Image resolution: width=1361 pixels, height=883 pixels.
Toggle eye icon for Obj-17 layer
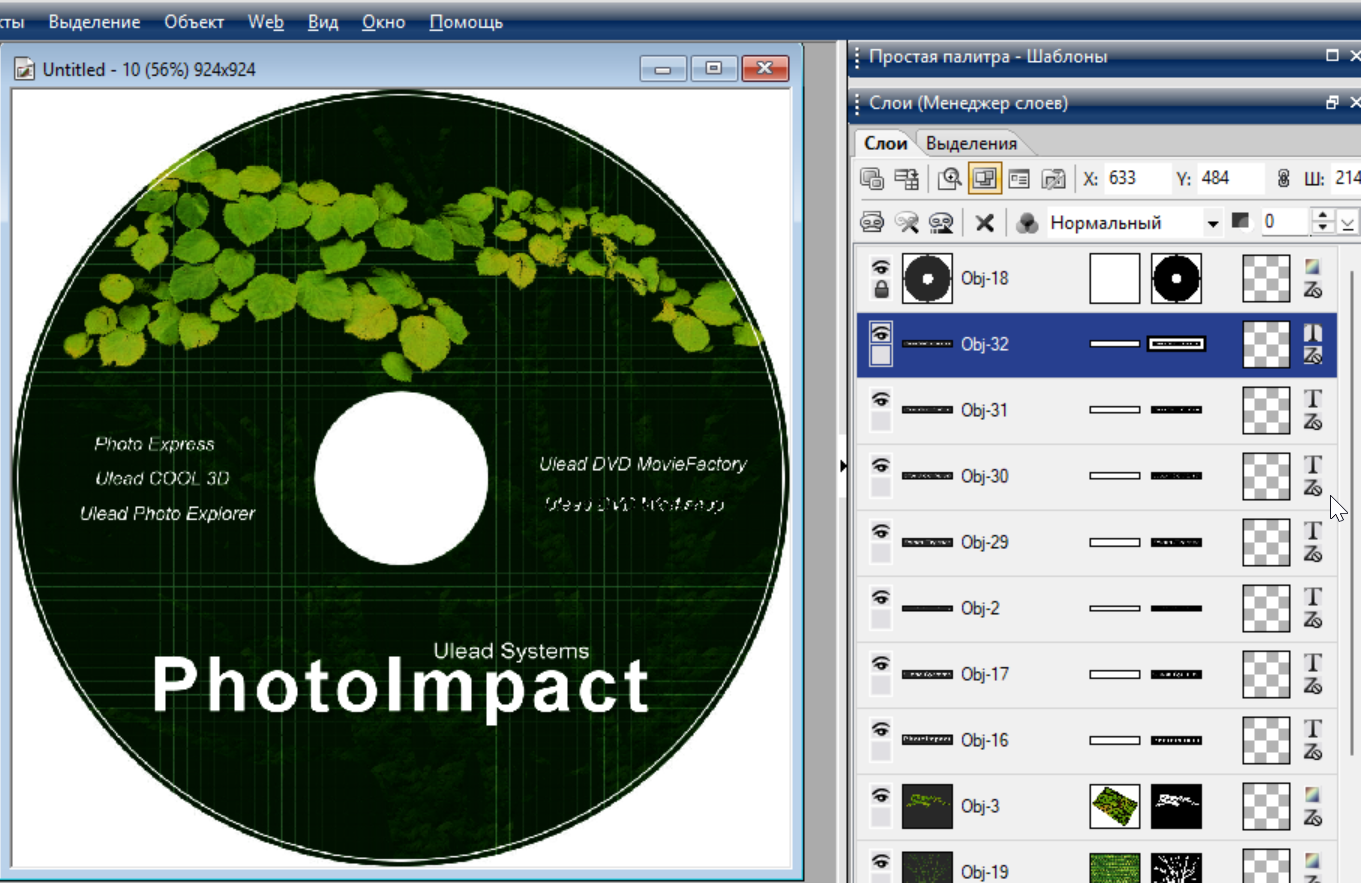point(881,663)
